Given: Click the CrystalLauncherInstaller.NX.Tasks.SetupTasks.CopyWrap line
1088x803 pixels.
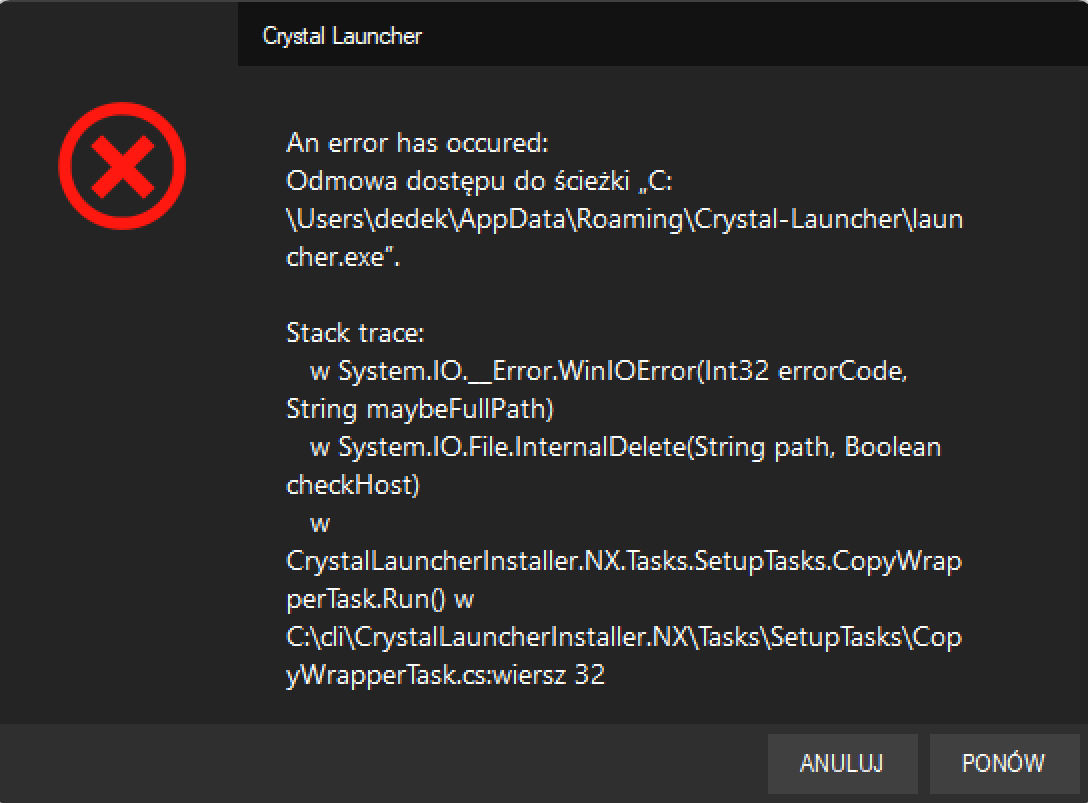Looking at the screenshot, I should [x=624, y=561].
